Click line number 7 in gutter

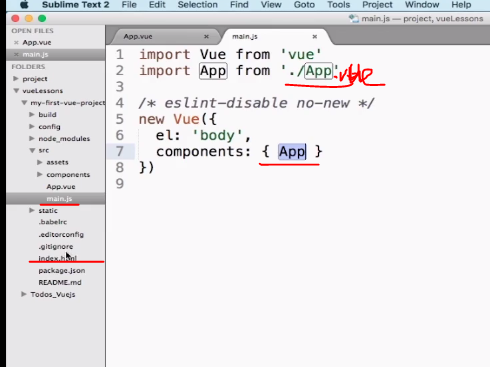tap(120, 151)
